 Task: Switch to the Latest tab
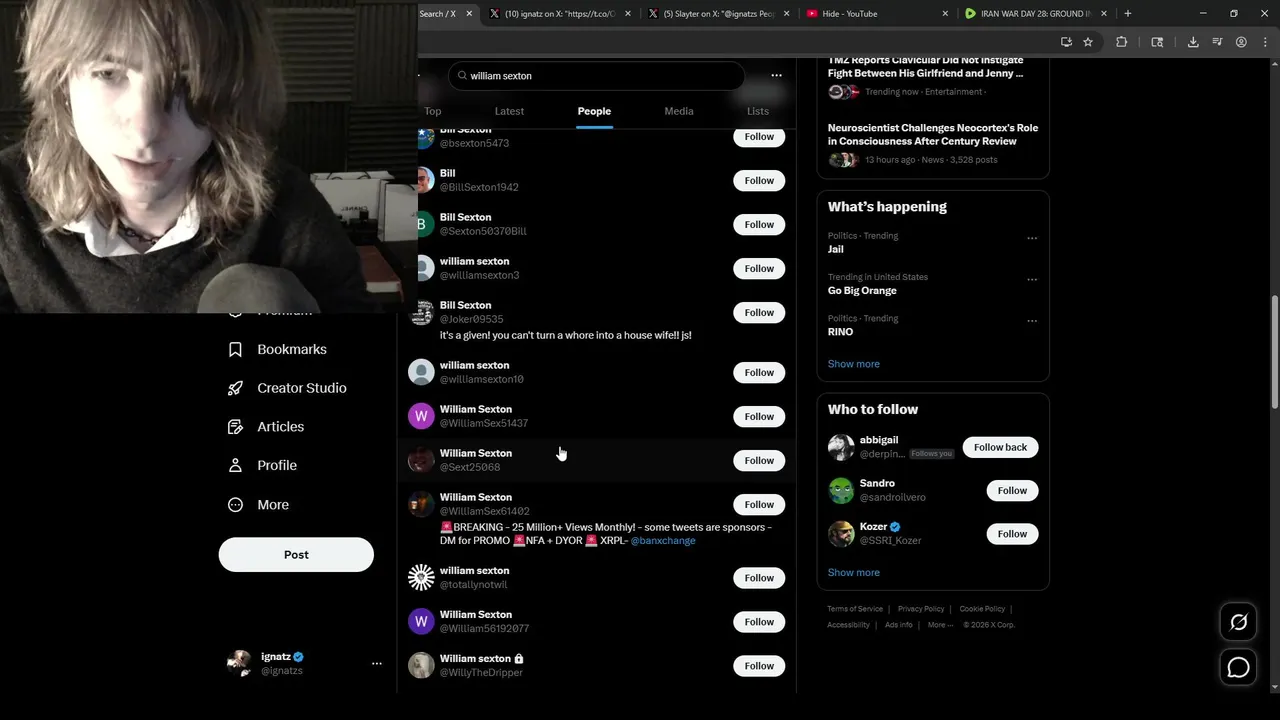(509, 111)
